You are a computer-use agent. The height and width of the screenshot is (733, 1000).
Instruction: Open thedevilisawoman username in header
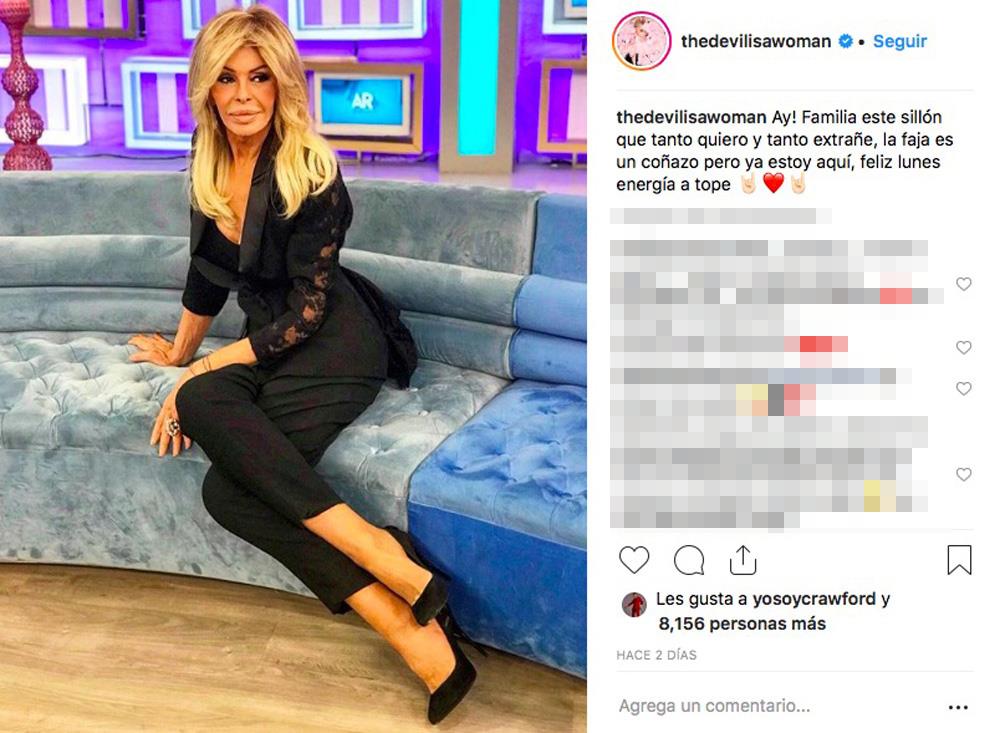coord(756,41)
